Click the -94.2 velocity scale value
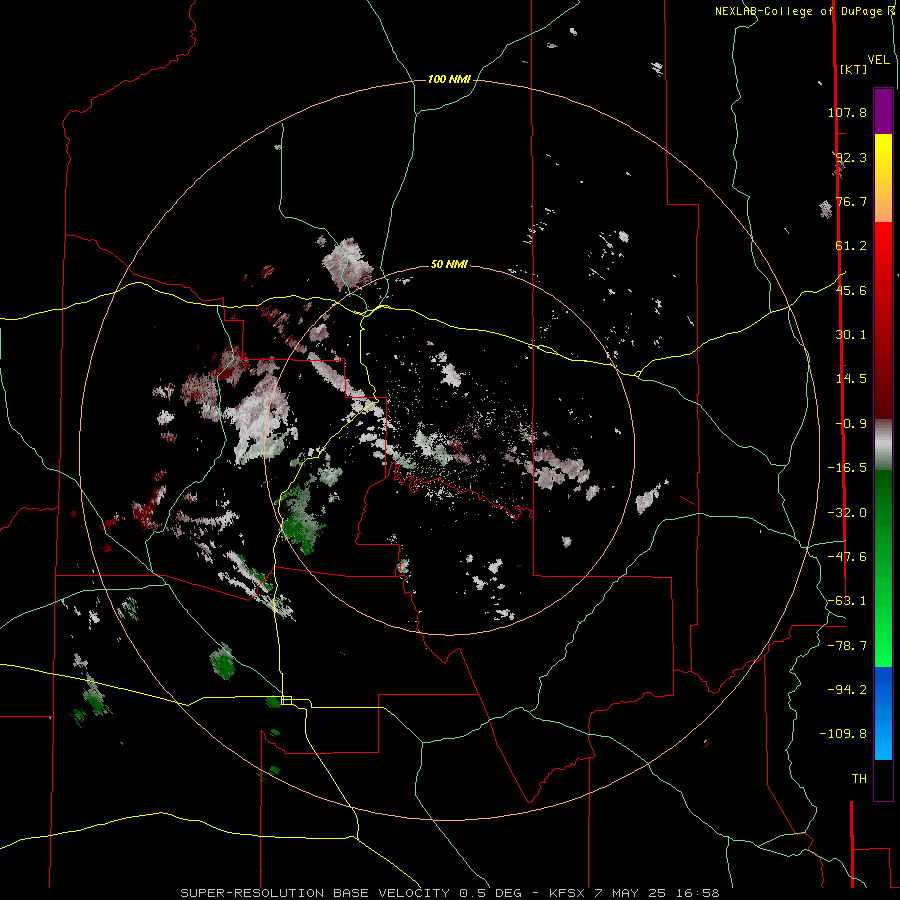This screenshot has width=900, height=900. pos(847,689)
